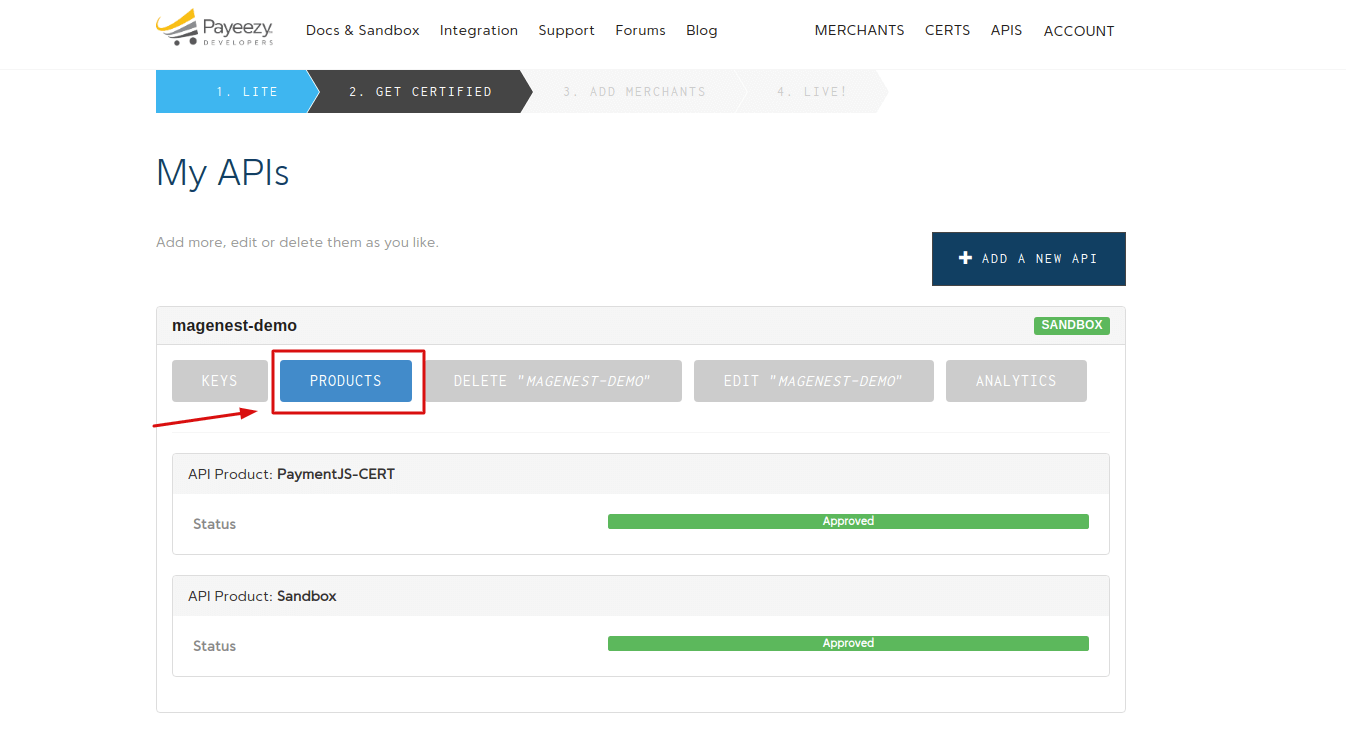
Task: Click the green SANDBOX badge
Action: point(1072,325)
